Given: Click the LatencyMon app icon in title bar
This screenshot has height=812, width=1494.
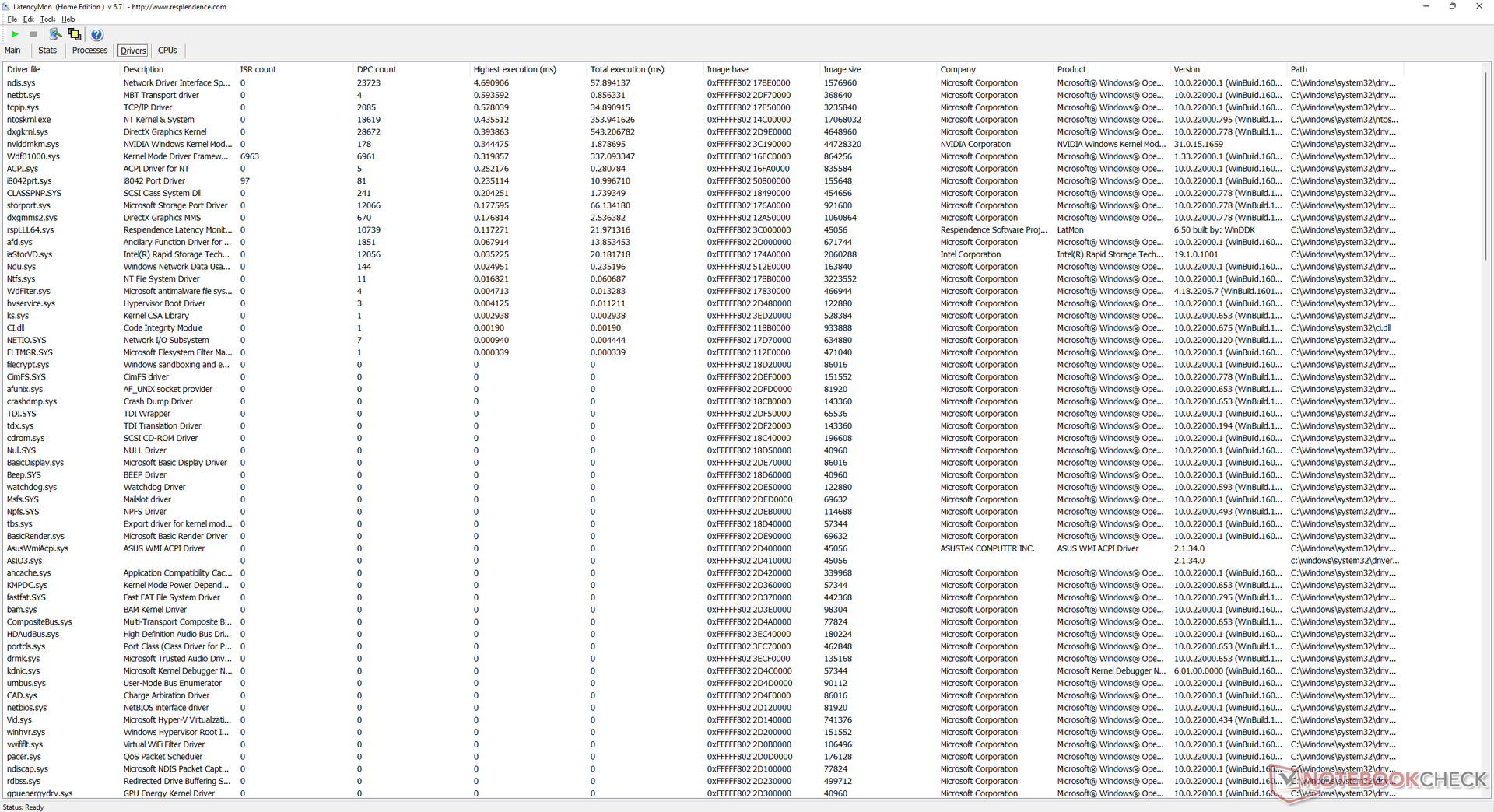Looking at the screenshot, I should pyautogui.click(x=6, y=6).
